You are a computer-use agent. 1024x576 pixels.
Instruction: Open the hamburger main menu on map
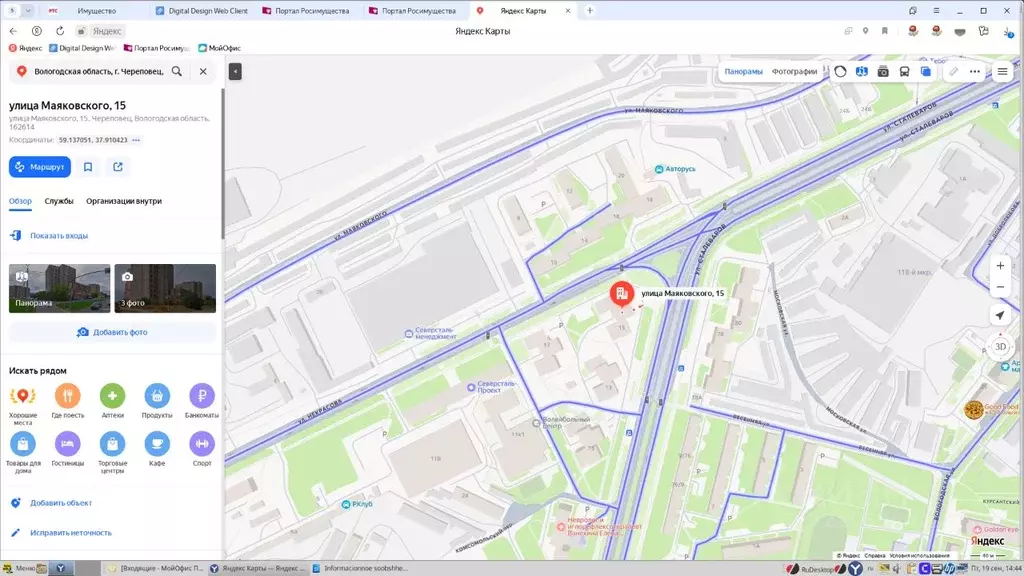[x=1002, y=72]
